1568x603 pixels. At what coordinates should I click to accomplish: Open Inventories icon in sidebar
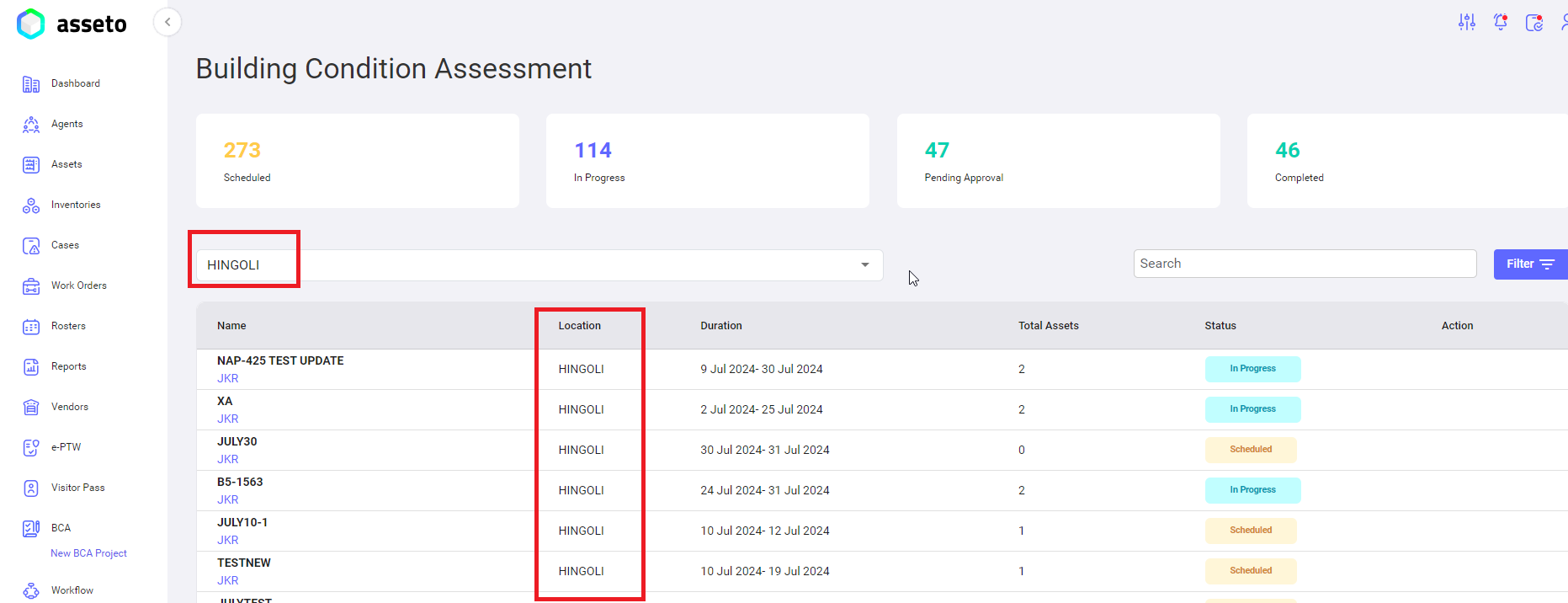(31, 205)
